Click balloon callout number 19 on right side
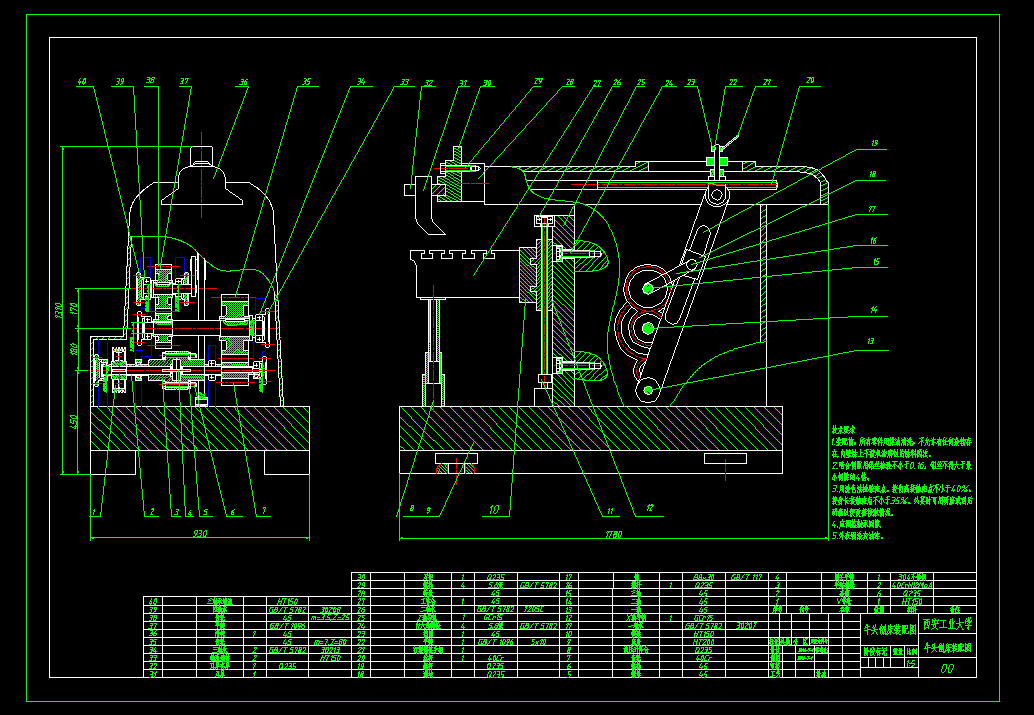Viewport: 1034px width, 715px height. click(x=874, y=143)
